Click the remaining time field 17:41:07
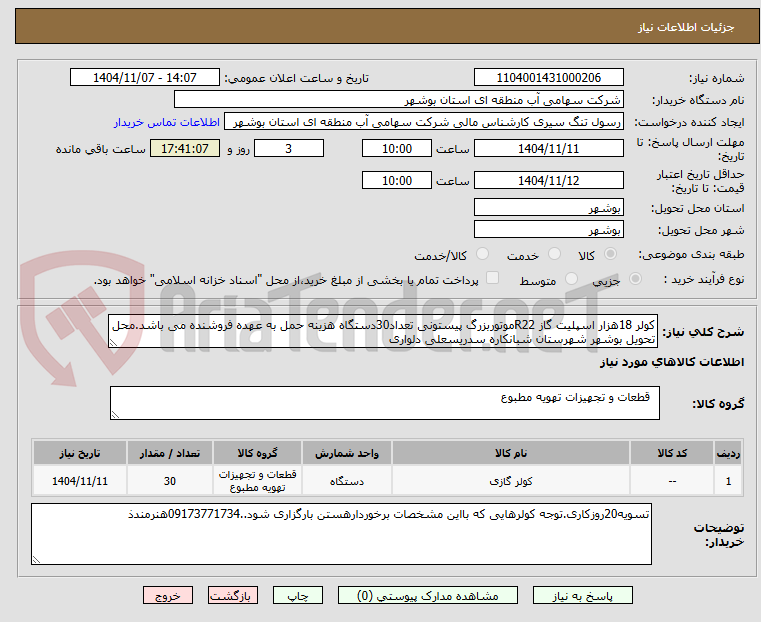The image size is (761, 622). [185, 148]
